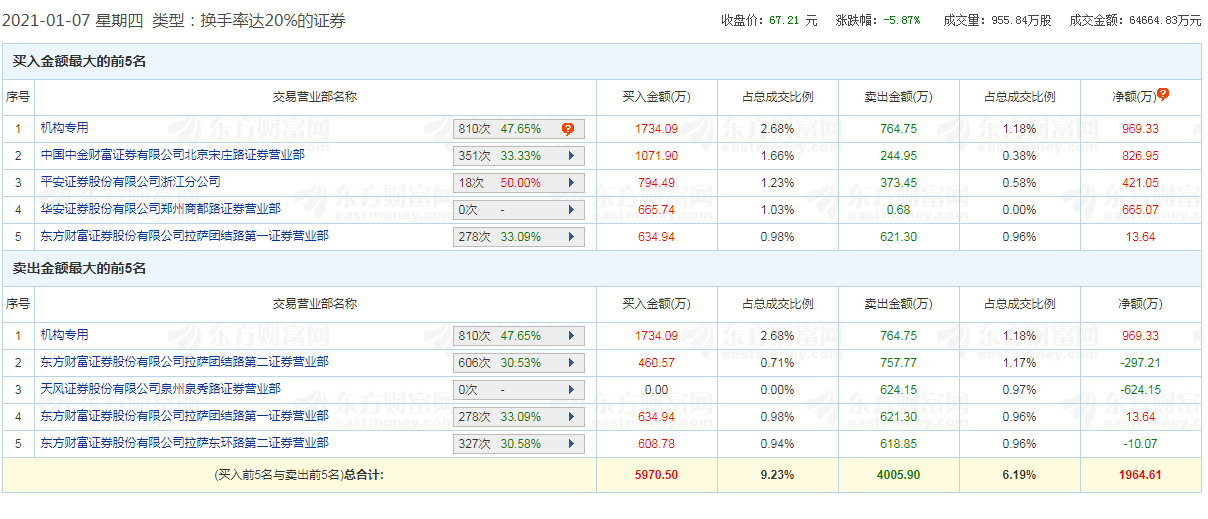Expand the arrow for 机构专用 in the sell table
Image resolution: width=1208 pixels, height=519 pixels.
pyautogui.click(x=571, y=336)
